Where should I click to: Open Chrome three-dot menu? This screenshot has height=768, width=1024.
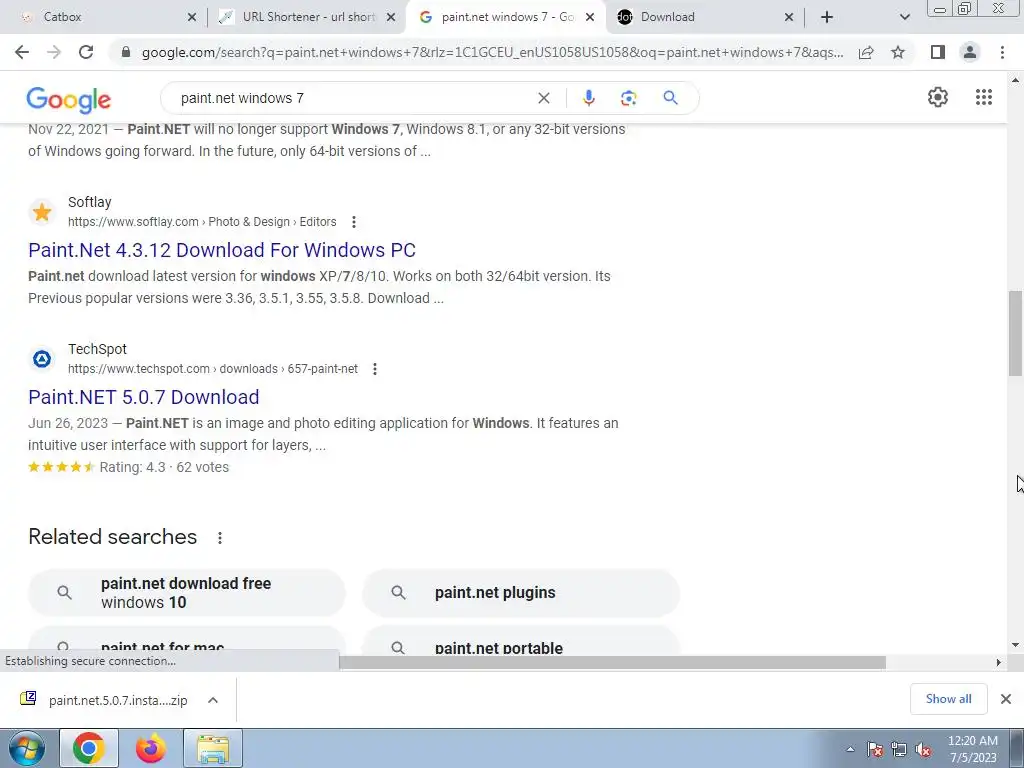tap(1002, 52)
